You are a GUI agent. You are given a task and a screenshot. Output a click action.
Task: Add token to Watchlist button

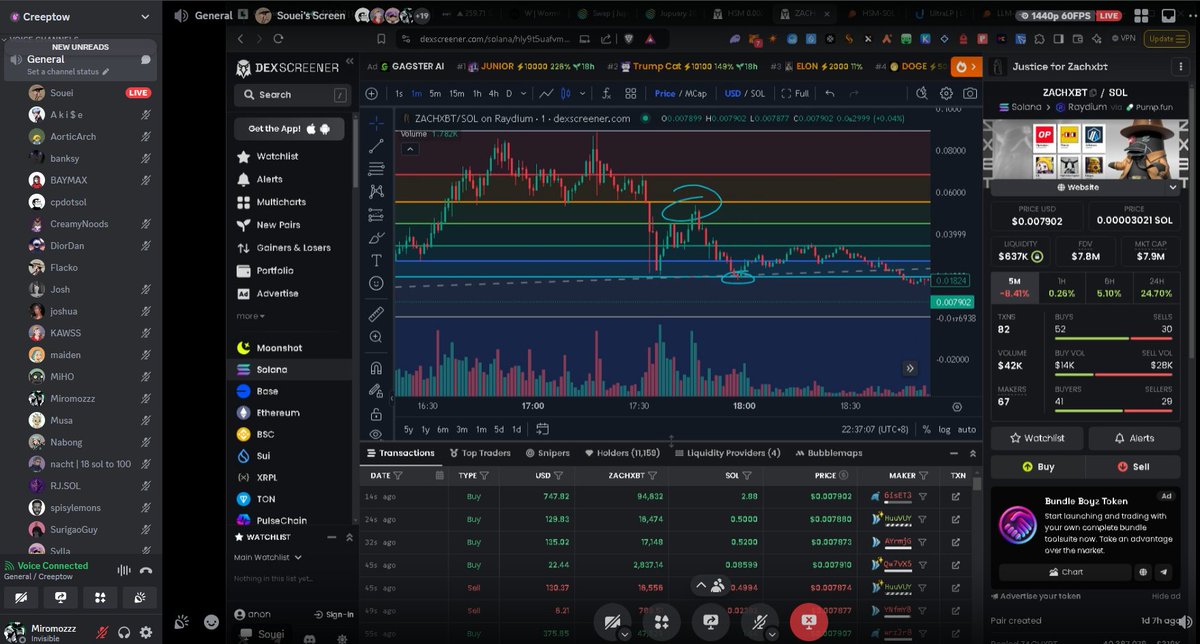pyautogui.click(x=1038, y=438)
